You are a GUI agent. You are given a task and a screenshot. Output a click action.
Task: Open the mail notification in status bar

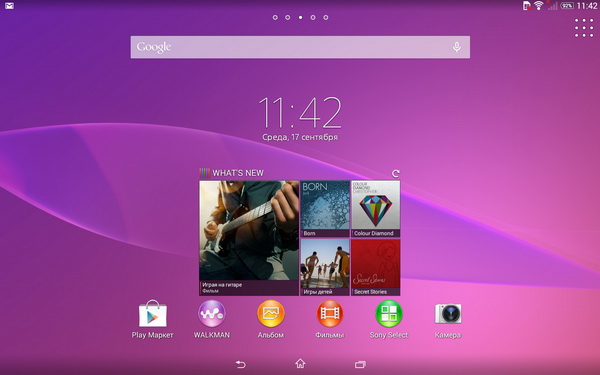point(9,6)
